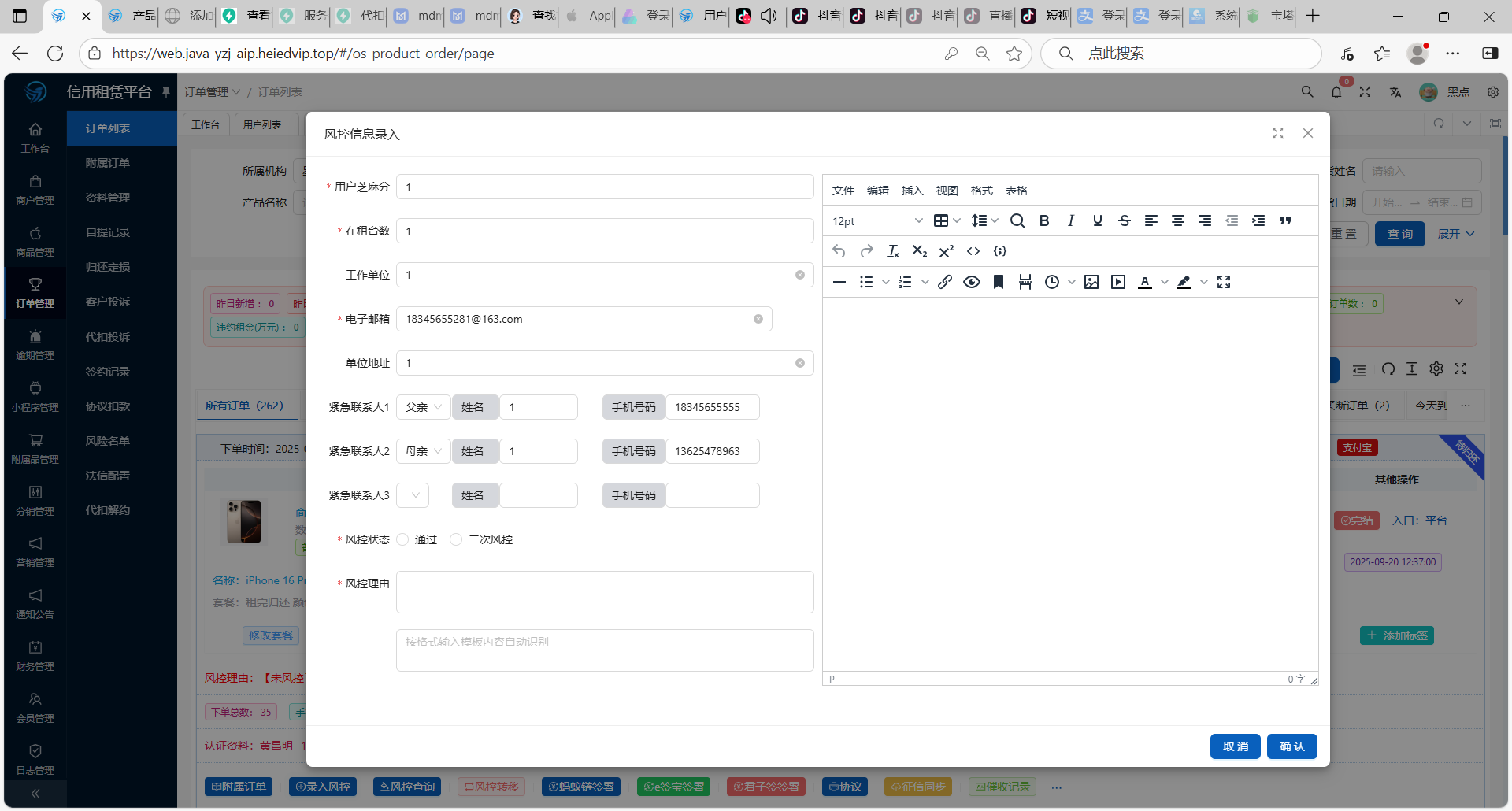
Task: Expand the 父亲 relationship dropdown
Action: pos(424,407)
